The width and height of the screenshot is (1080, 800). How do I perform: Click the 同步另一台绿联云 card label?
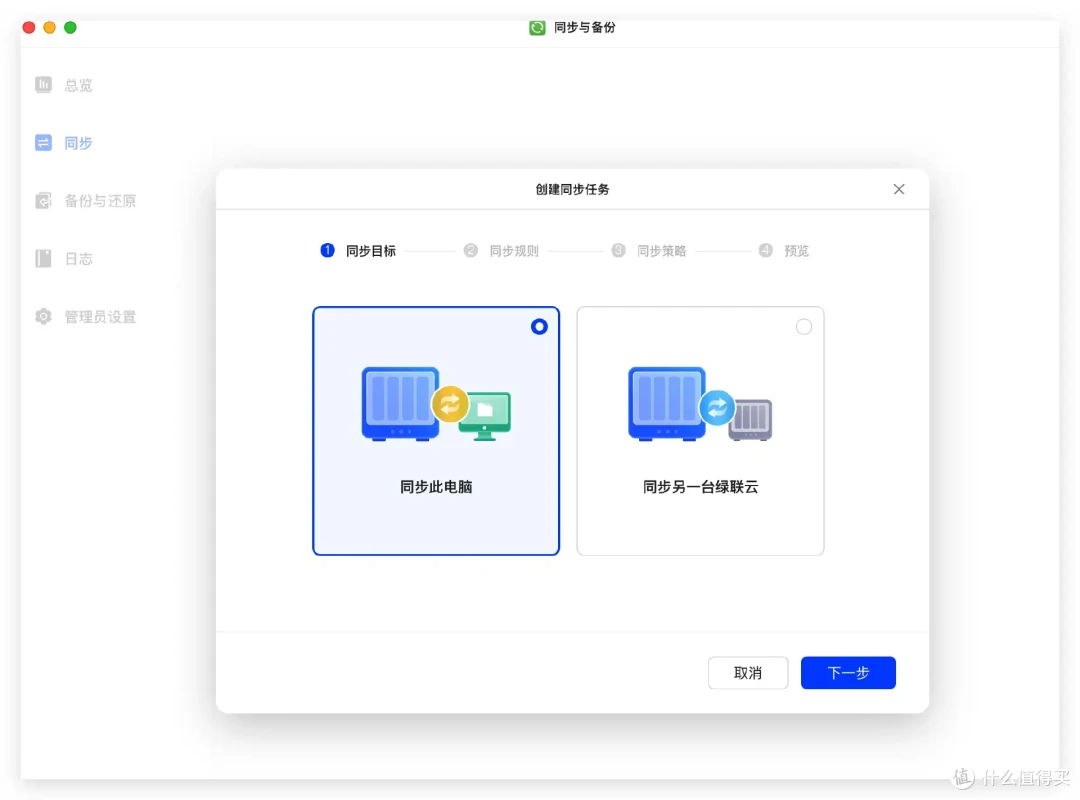click(700, 486)
